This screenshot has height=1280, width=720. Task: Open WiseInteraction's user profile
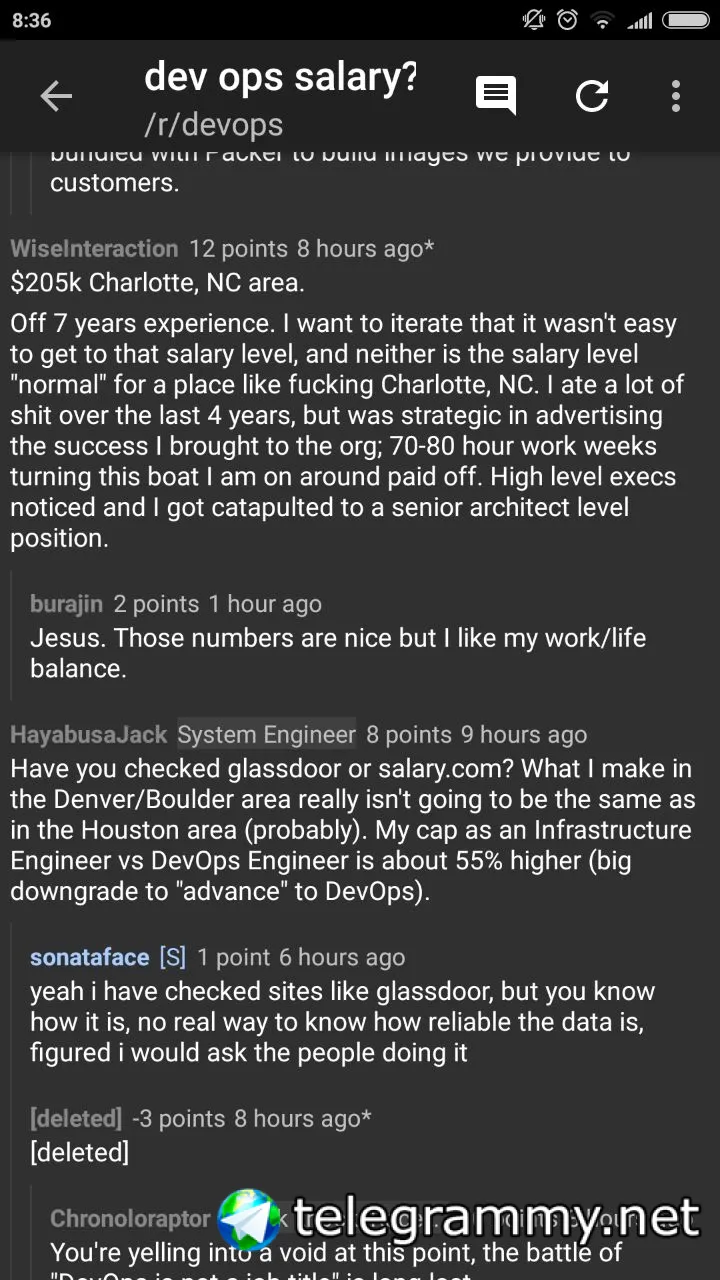[94, 248]
